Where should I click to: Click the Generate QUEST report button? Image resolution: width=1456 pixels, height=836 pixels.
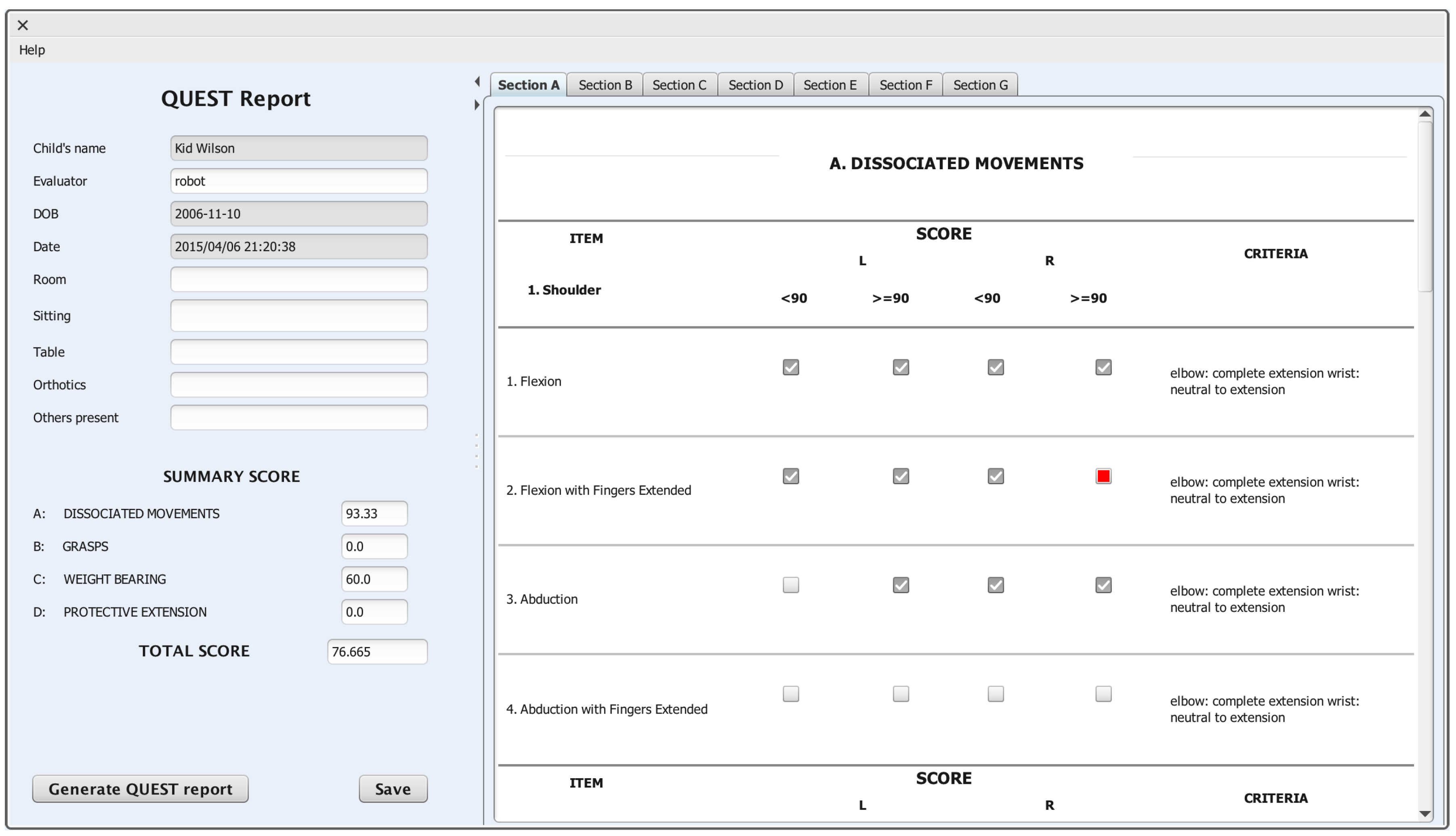point(140,789)
